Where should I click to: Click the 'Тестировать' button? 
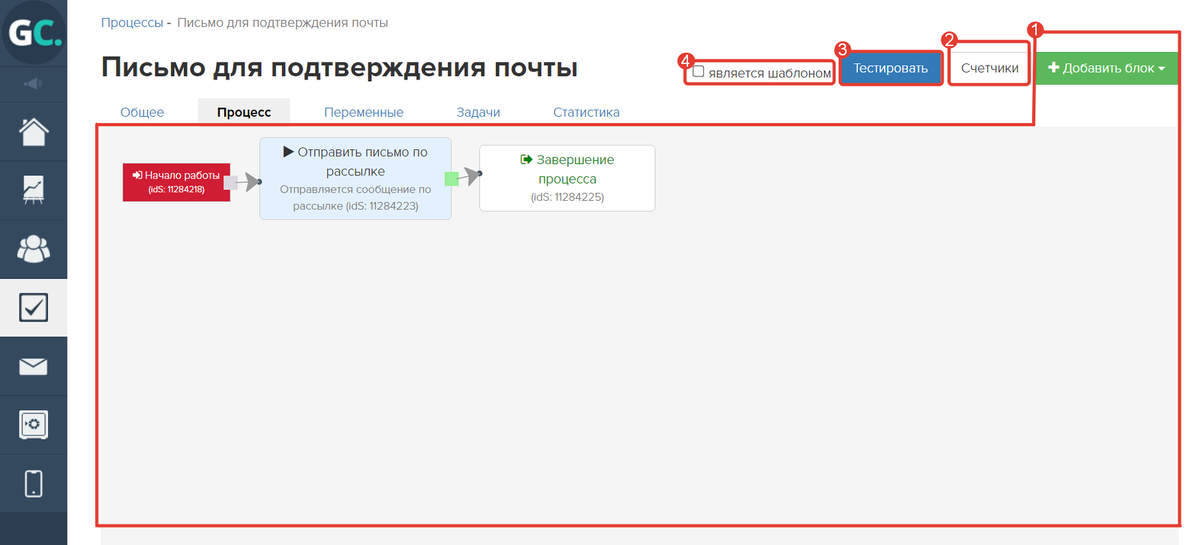click(890, 68)
